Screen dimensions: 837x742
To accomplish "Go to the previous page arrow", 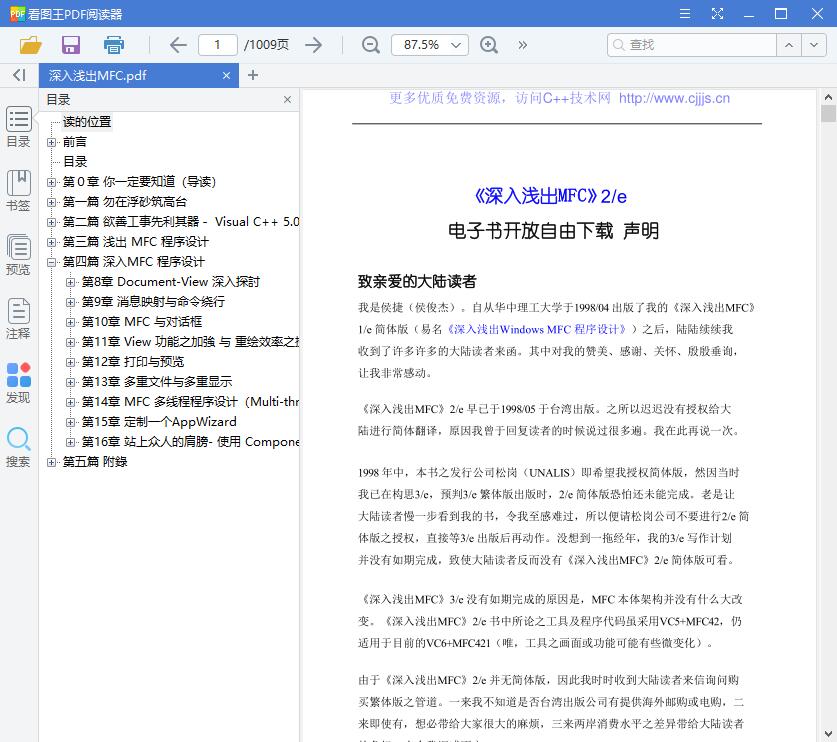I will coord(178,45).
